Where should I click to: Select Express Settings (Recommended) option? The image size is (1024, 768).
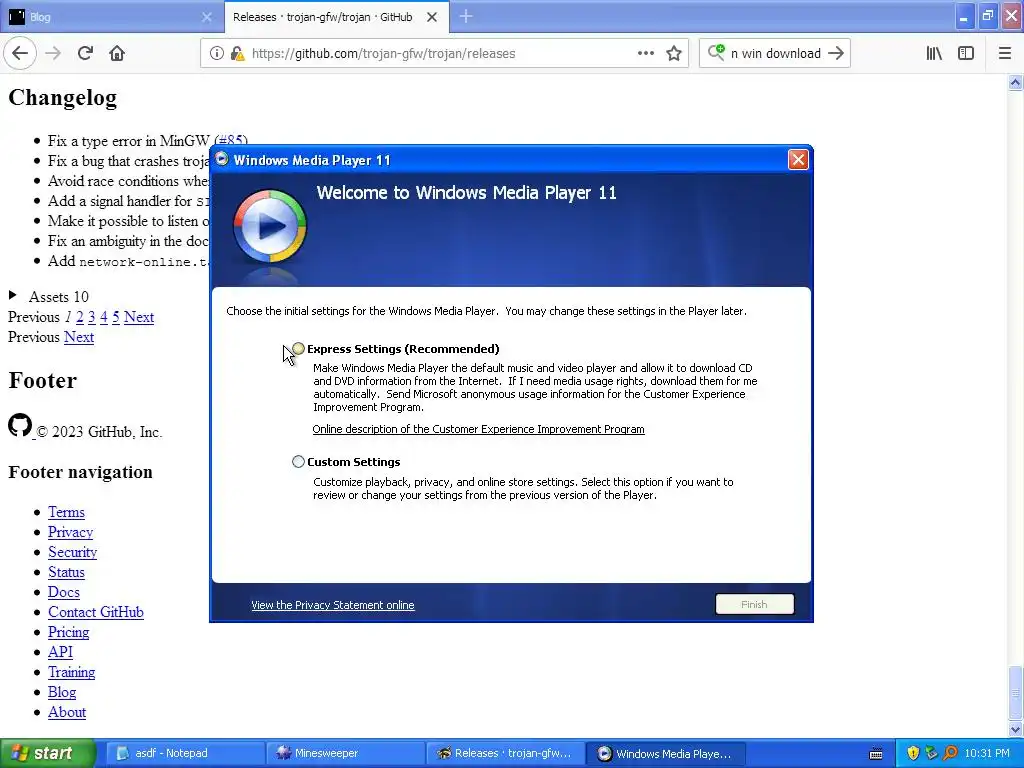(x=298, y=348)
